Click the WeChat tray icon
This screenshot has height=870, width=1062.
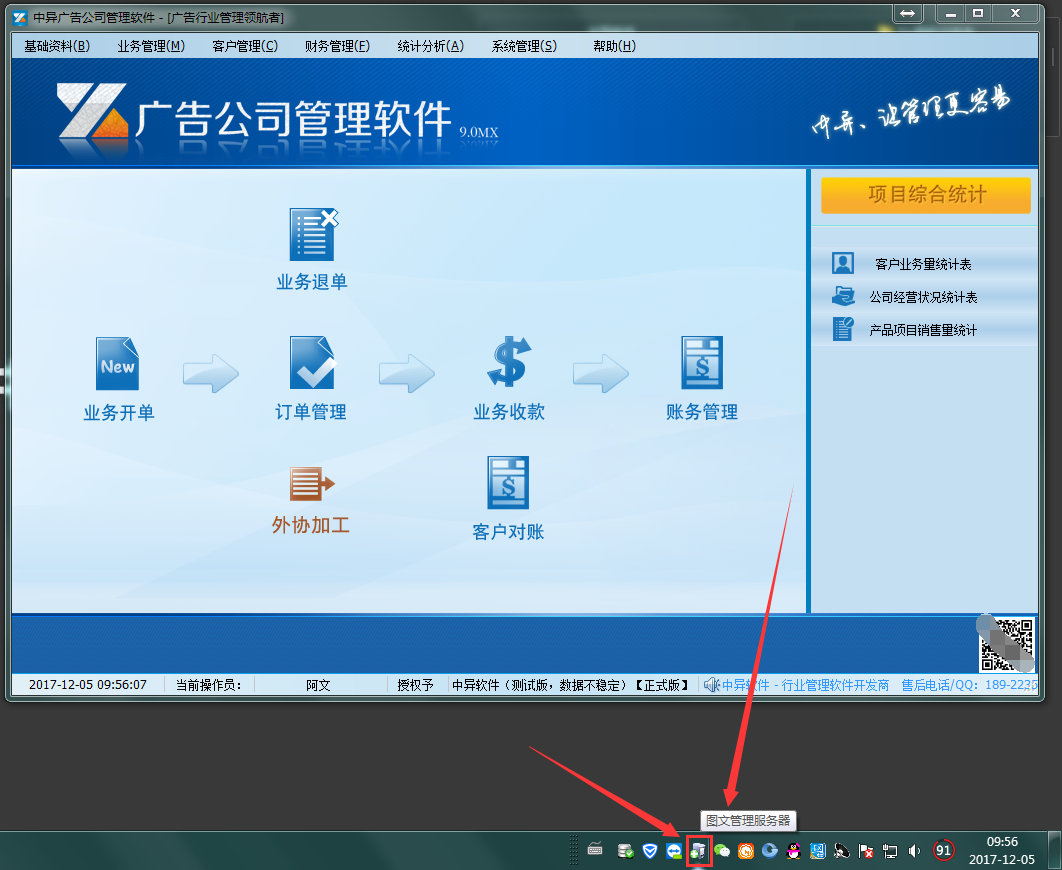722,850
